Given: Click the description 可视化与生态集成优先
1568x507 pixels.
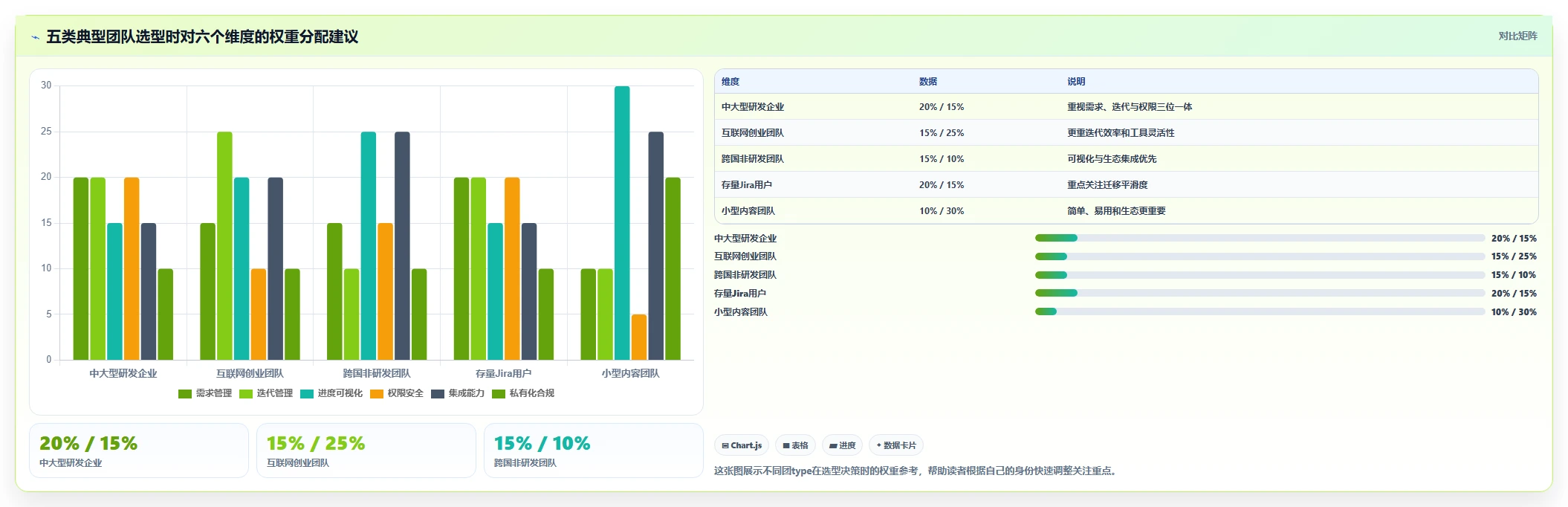Looking at the screenshot, I should [1112, 159].
